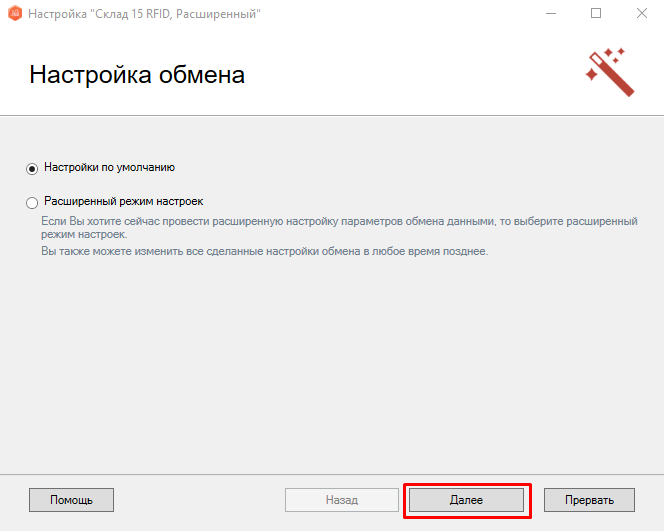The height and width of the screenshot is (531, 664).
Task: Maximize the settings window
Action: pos(596,14)
